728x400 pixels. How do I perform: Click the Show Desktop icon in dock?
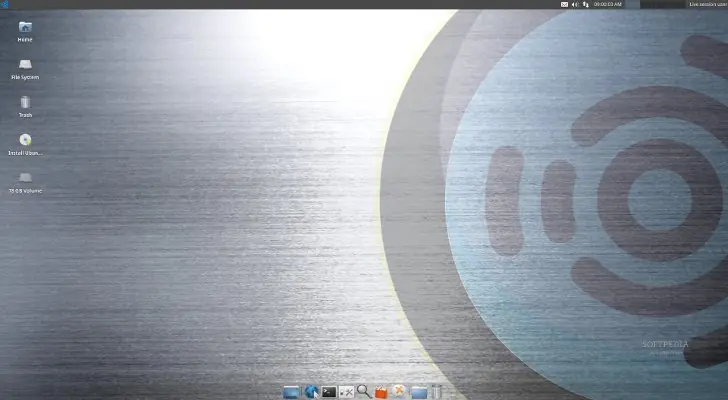coord(292,392)
